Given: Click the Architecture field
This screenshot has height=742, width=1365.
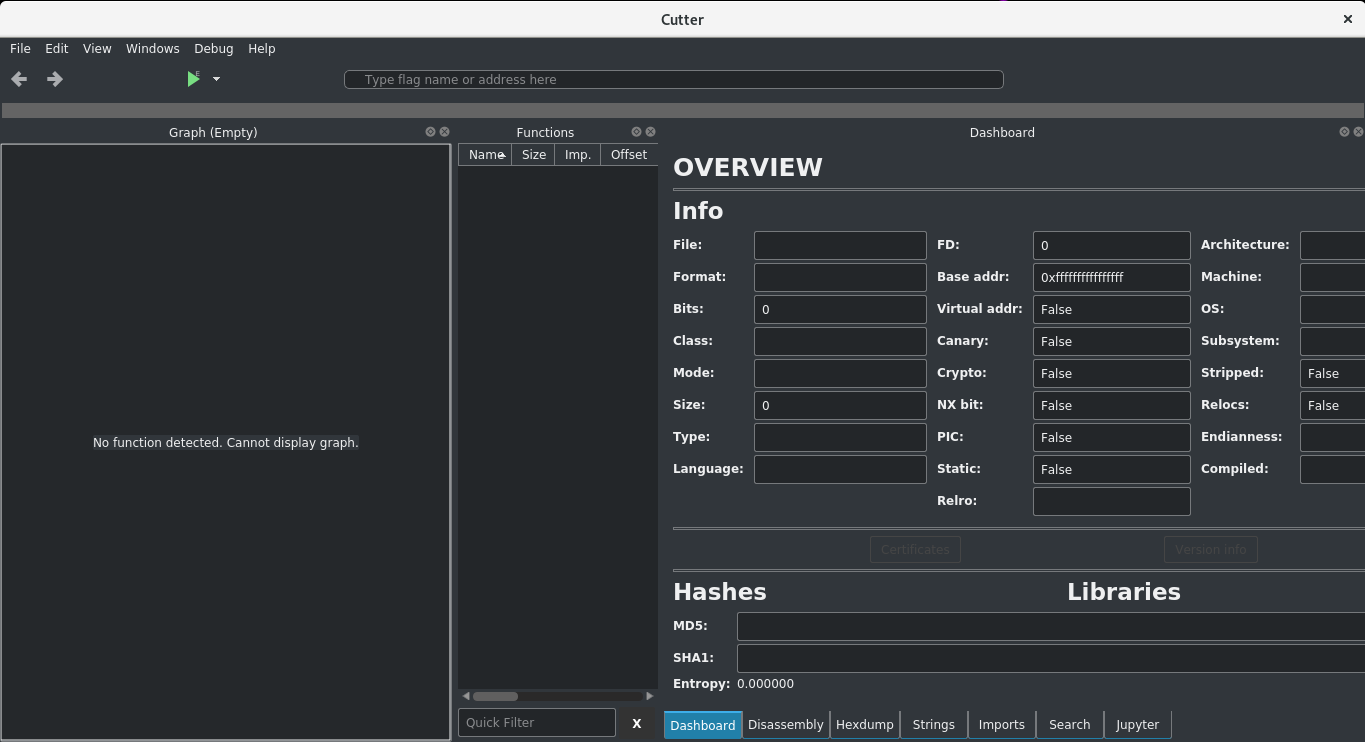Looking at the screenshot, I should (1333, 245).
